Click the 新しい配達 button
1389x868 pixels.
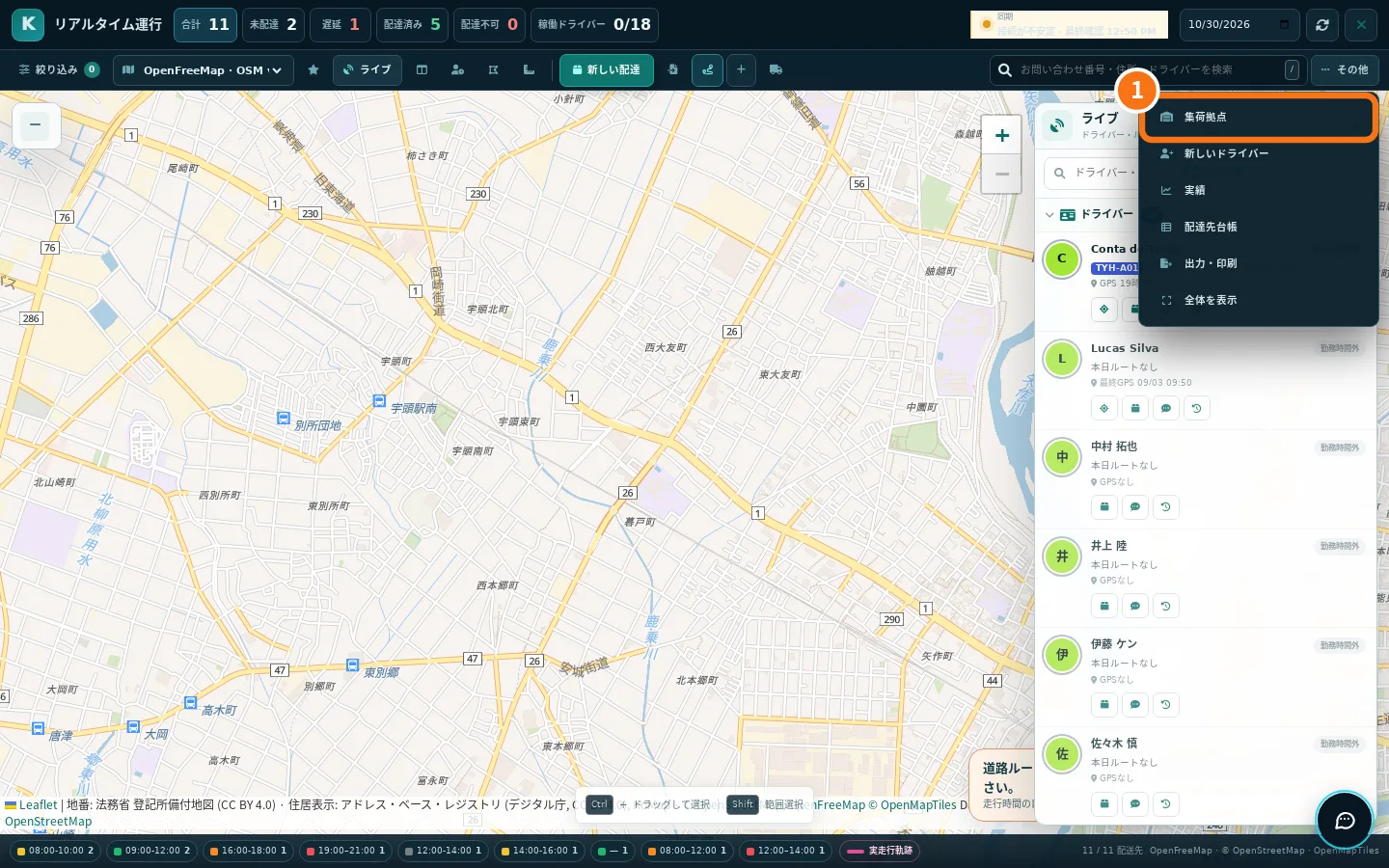pyautogui.click(x=607, y=70)
